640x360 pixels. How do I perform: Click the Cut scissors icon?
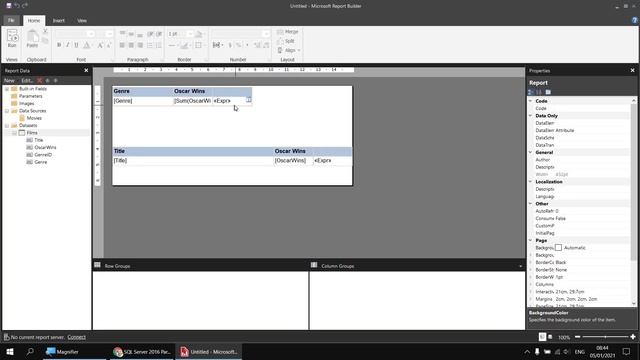tap(45, 31)
